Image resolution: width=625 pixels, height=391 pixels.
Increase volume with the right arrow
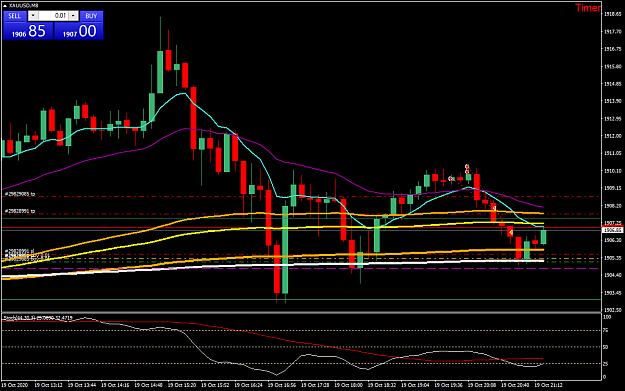click(x=73, y=16)
